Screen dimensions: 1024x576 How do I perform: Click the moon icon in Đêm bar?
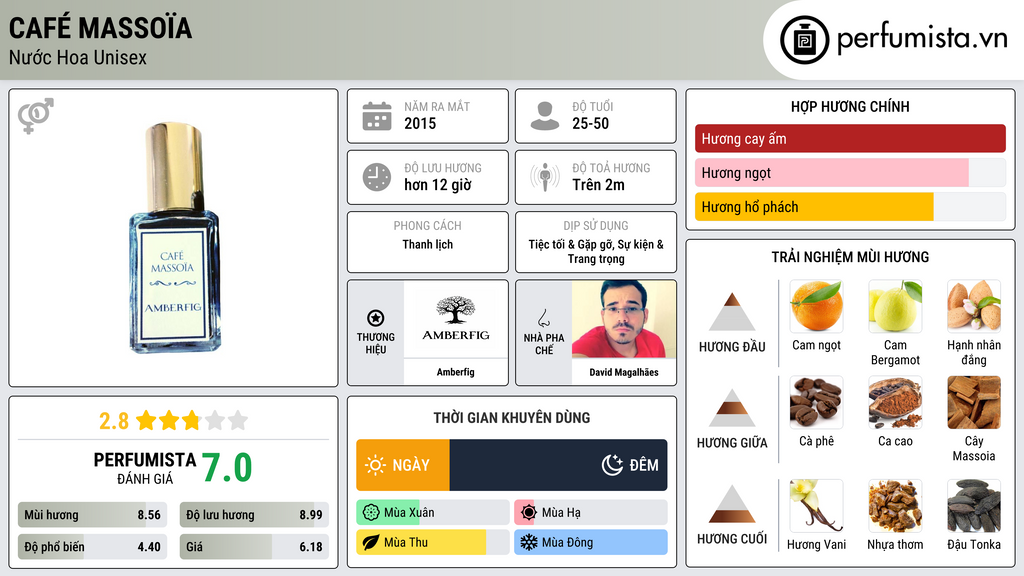612,465
